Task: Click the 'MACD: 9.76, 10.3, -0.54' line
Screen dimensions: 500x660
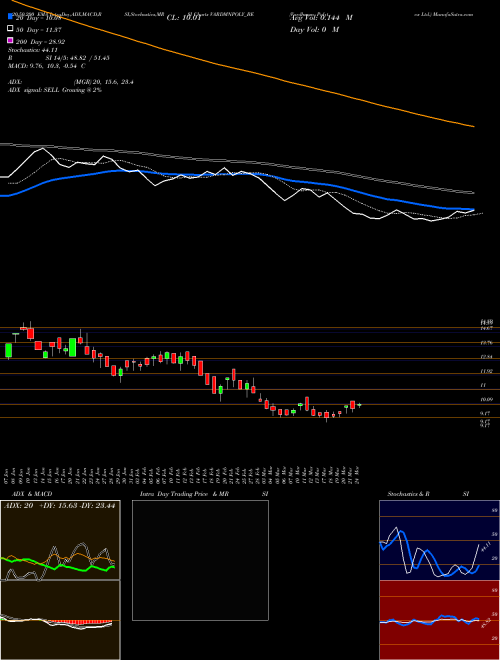Action: (46, 66)
